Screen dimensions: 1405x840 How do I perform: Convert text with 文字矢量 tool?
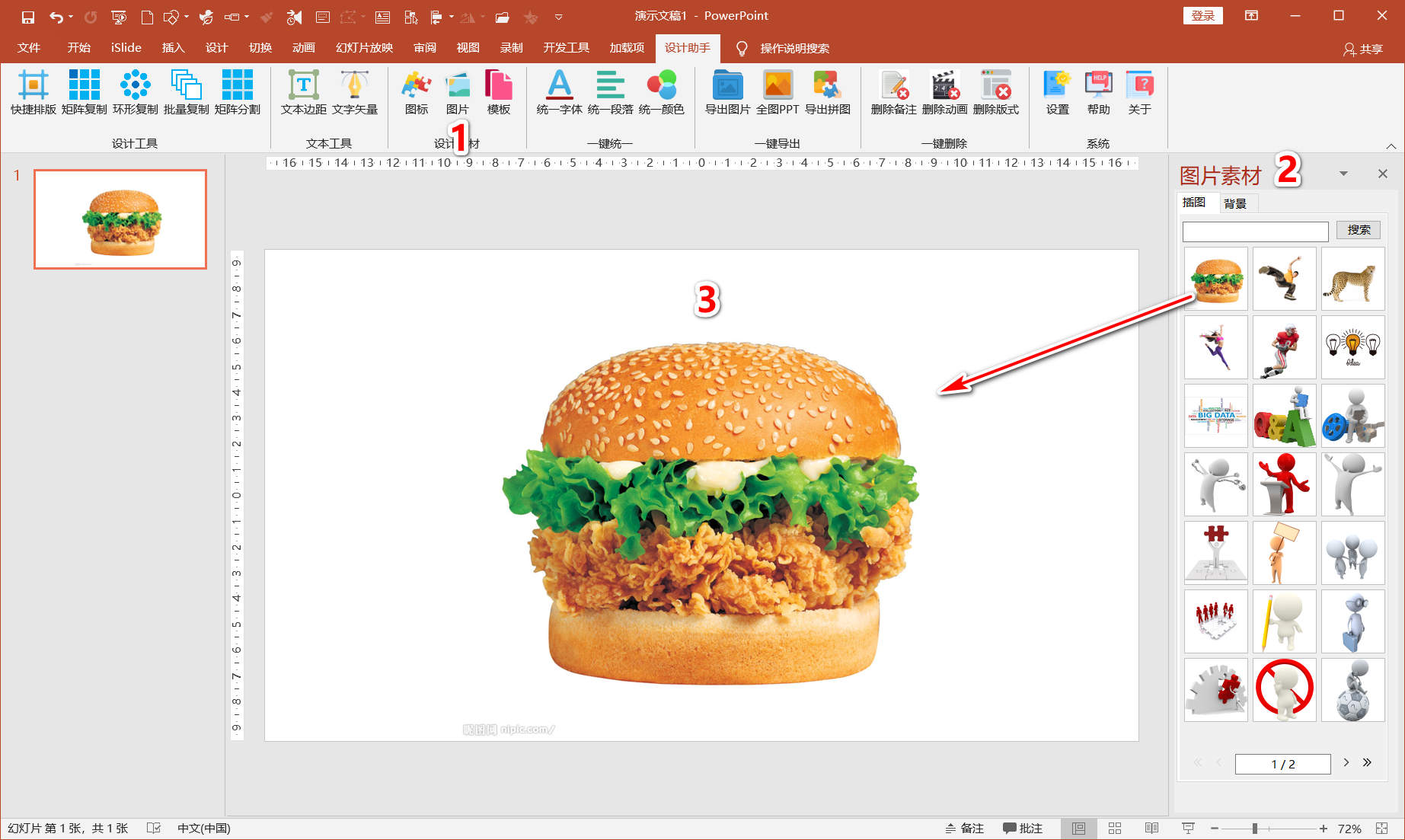click(x=355, y=92)
